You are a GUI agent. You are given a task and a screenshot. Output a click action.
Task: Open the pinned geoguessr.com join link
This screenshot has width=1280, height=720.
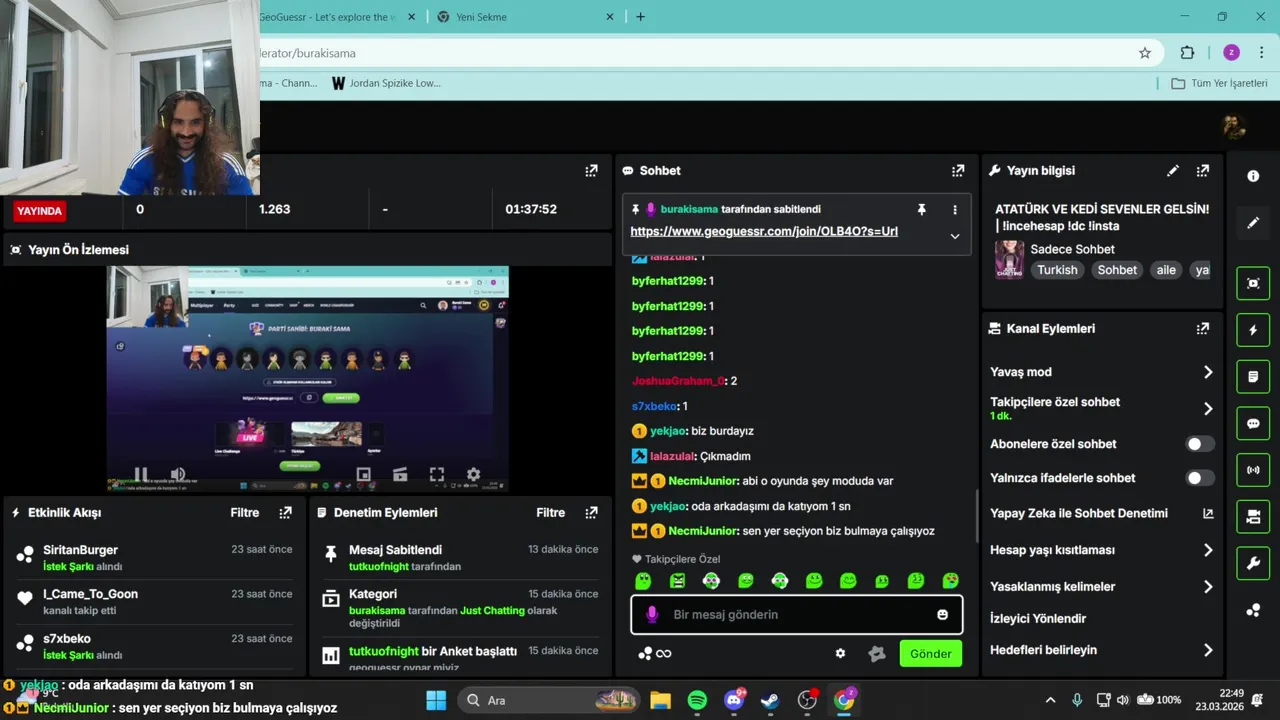(x=764, y=231)
